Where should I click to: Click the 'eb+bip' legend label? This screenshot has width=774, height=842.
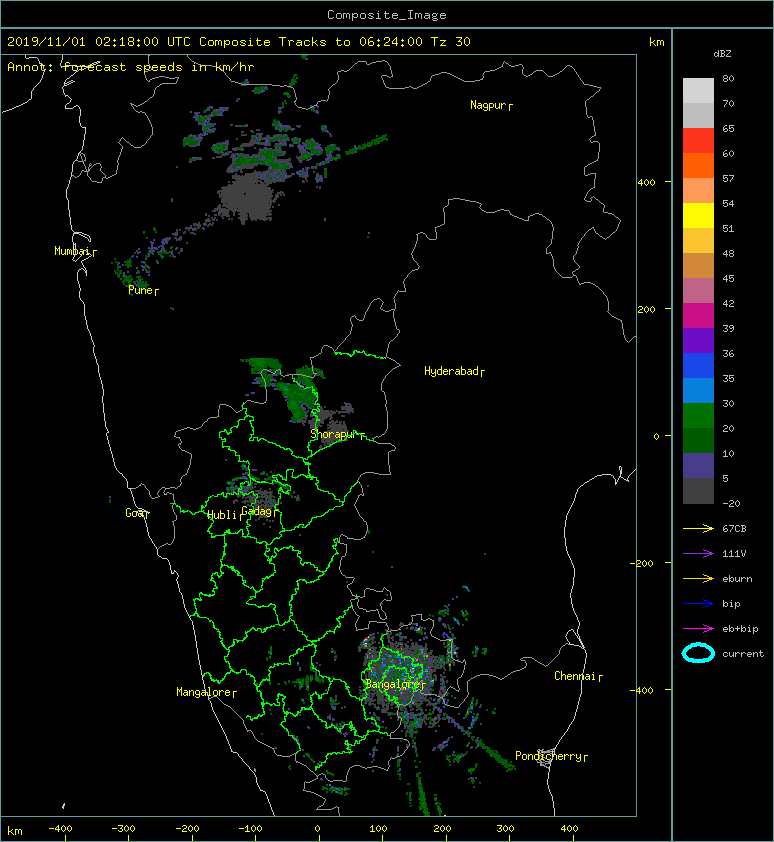(x=740, y=628)
